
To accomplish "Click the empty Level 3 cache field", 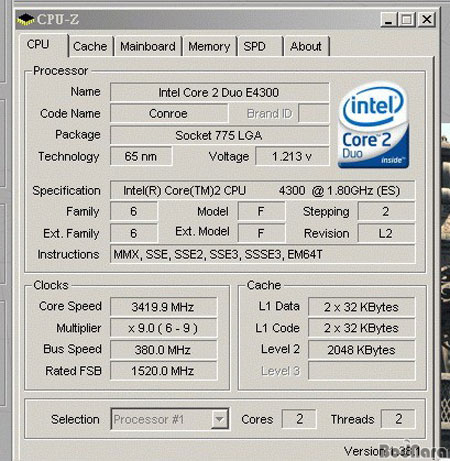I will point(361,371).
